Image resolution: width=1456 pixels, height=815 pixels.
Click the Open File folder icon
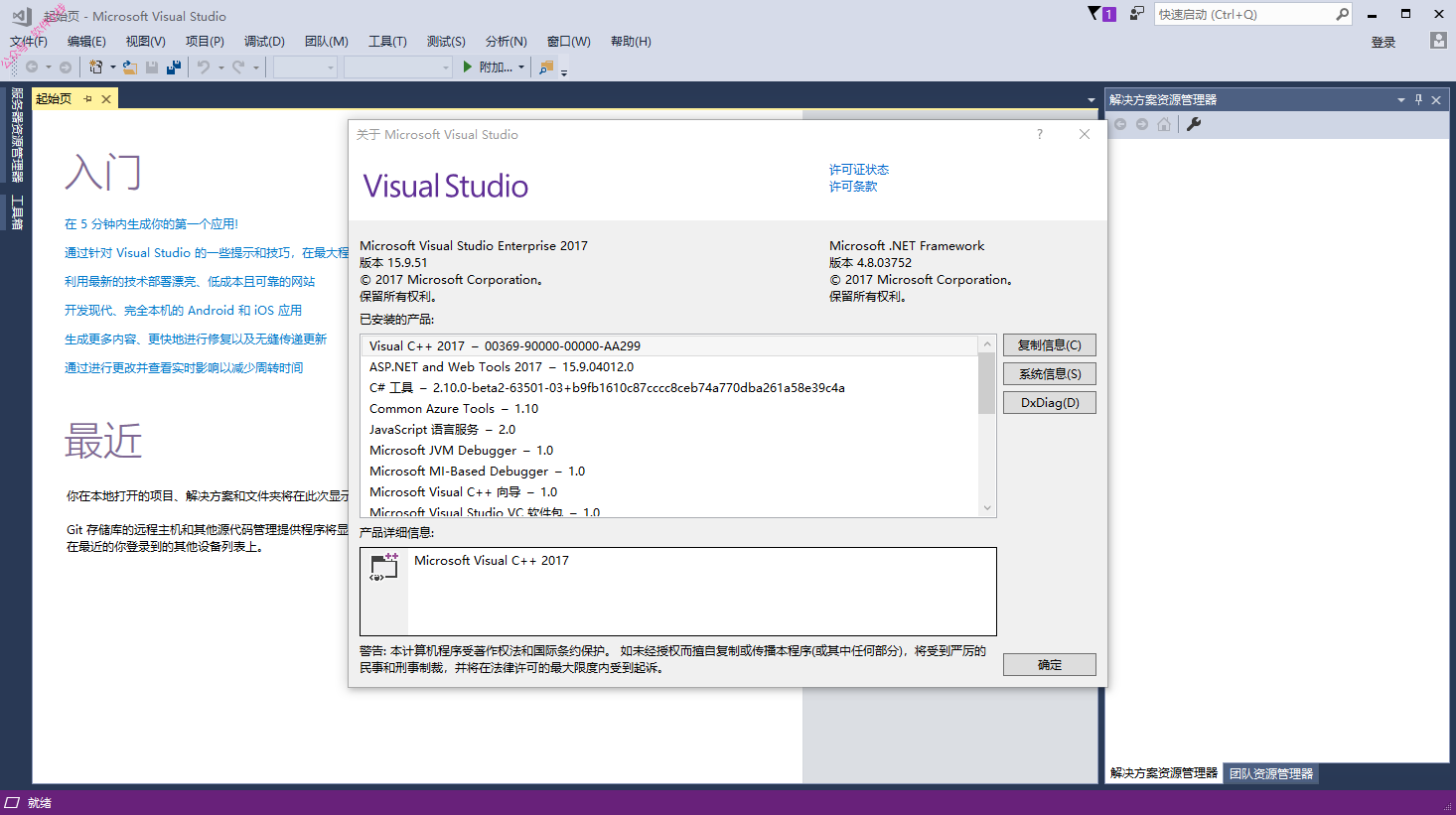point(130,68)
